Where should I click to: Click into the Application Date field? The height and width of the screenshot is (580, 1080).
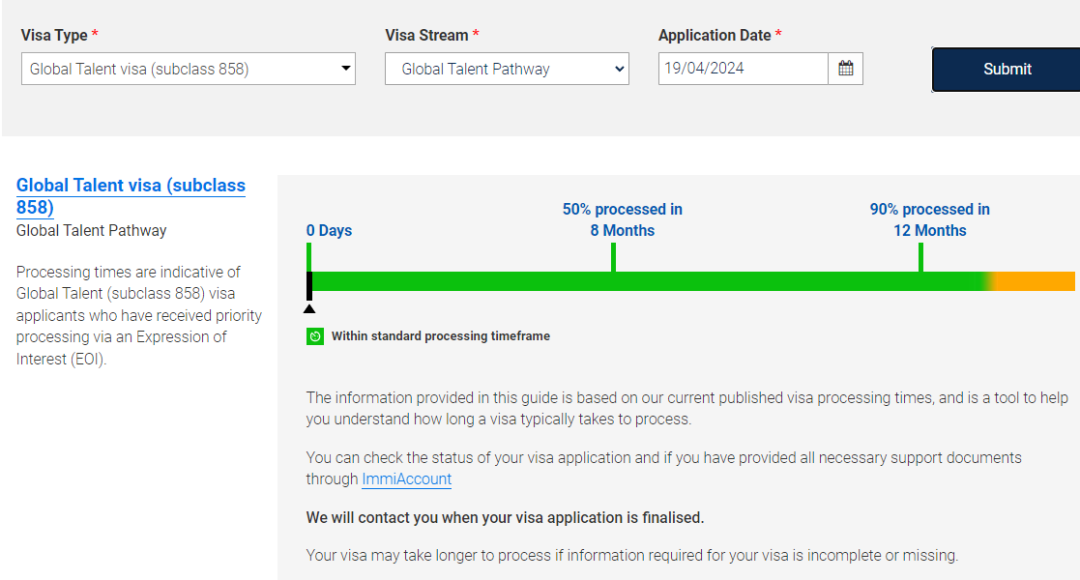[743, 69]
